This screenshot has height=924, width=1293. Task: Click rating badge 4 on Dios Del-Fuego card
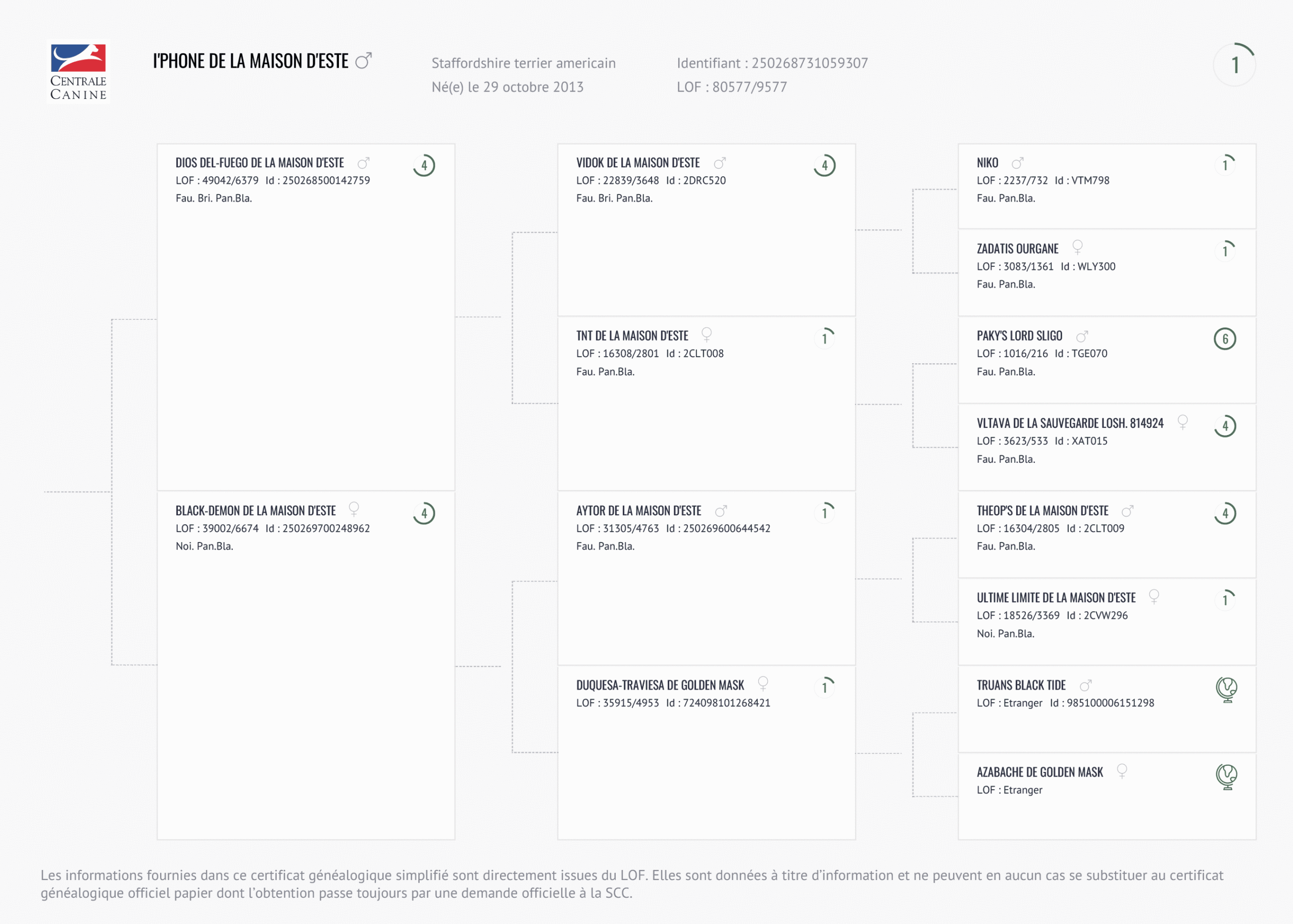[424, 166]
